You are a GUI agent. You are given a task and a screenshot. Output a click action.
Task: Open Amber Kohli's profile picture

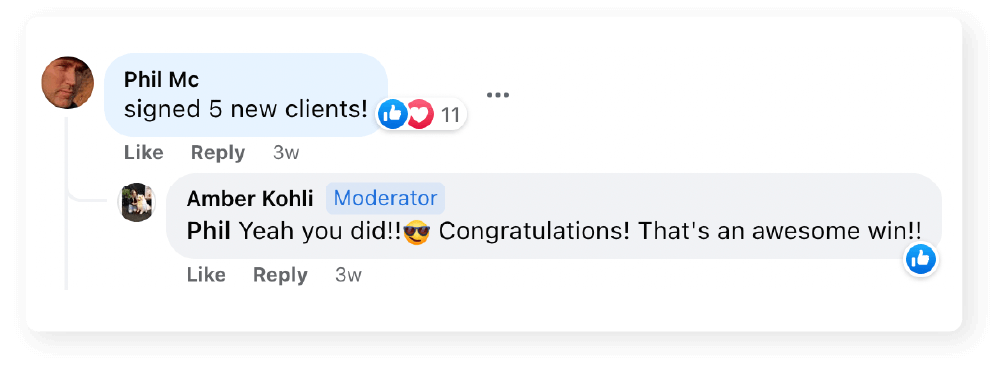137,203
